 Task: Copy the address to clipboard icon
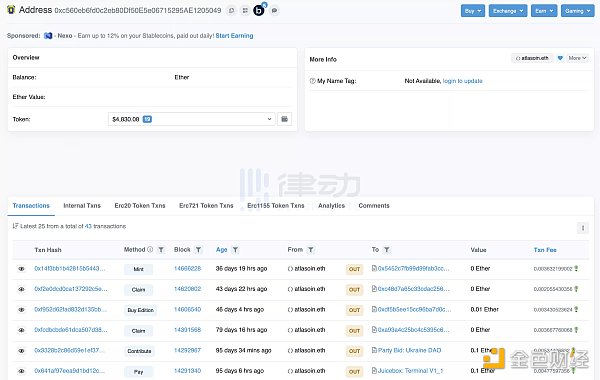click(x=232, y=10)
